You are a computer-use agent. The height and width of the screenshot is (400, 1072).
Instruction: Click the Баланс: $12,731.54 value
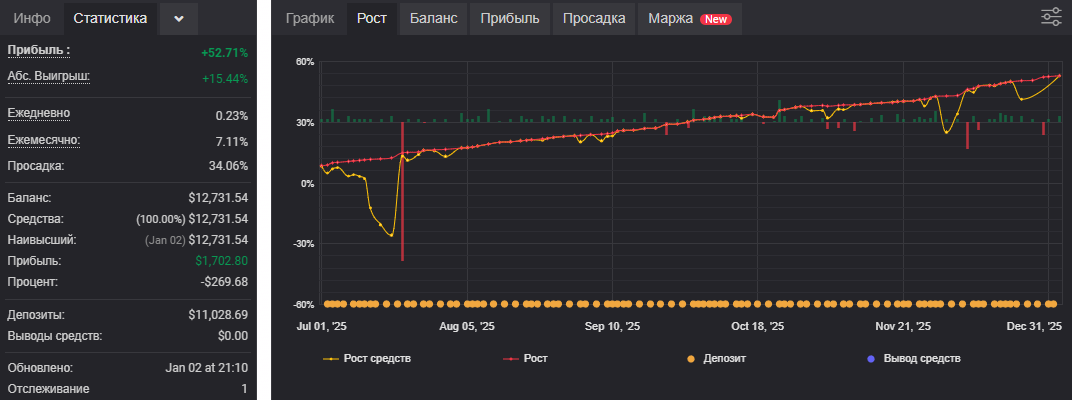(x=218, y=198)
